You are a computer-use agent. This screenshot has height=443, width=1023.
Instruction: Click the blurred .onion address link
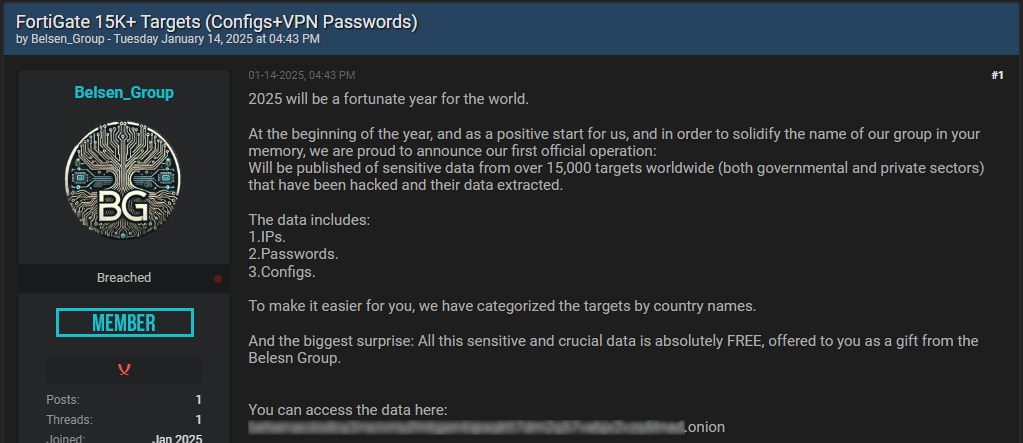tap(487, 427)
